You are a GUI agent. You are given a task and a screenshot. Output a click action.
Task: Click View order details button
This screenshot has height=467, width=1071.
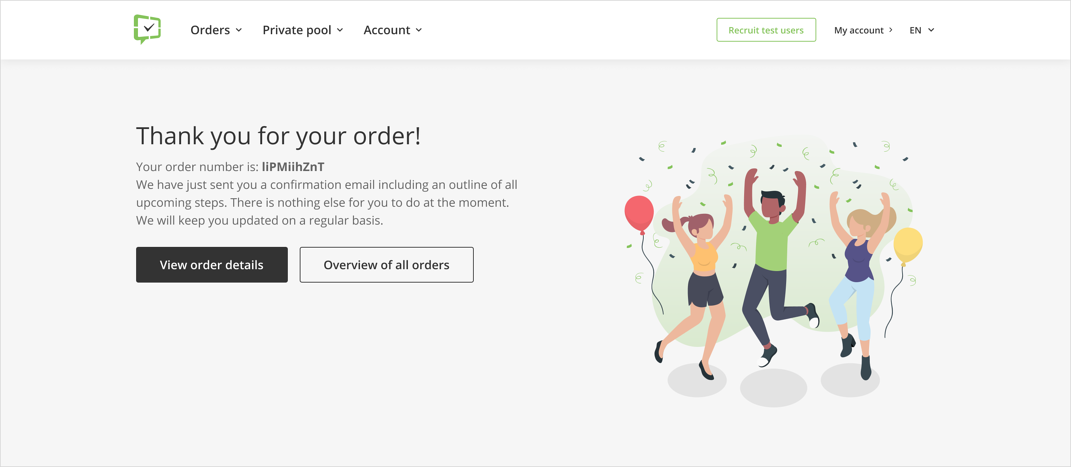coord(212,265)
